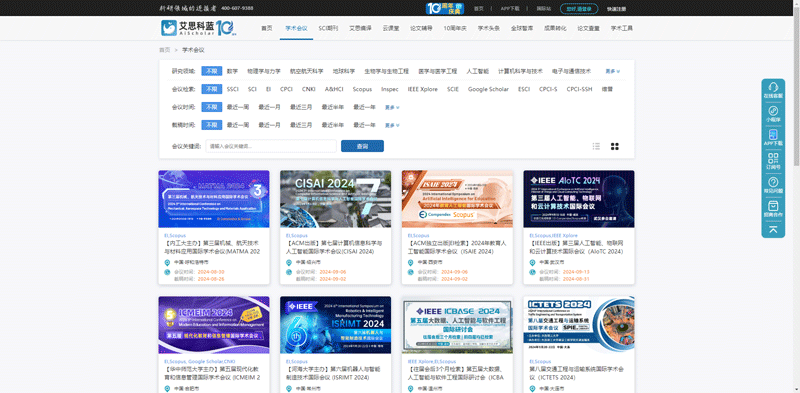Open 学术工具 navigation tab
This screenshot has width=800, height=393.
(621, 29)
